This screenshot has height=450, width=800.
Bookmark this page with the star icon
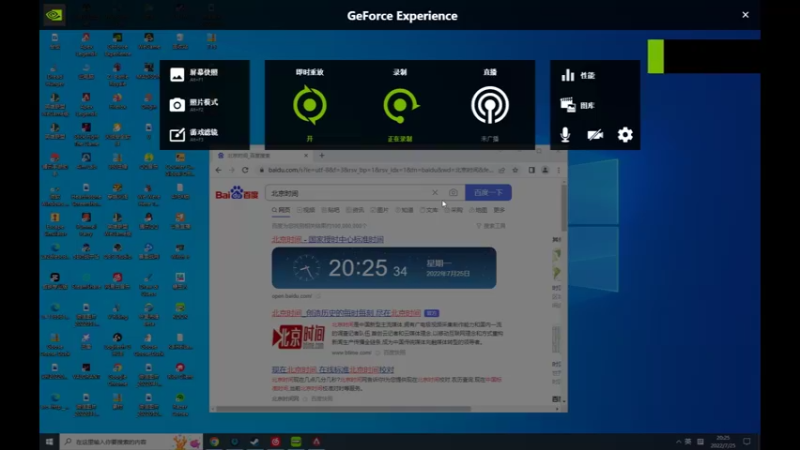515,170
